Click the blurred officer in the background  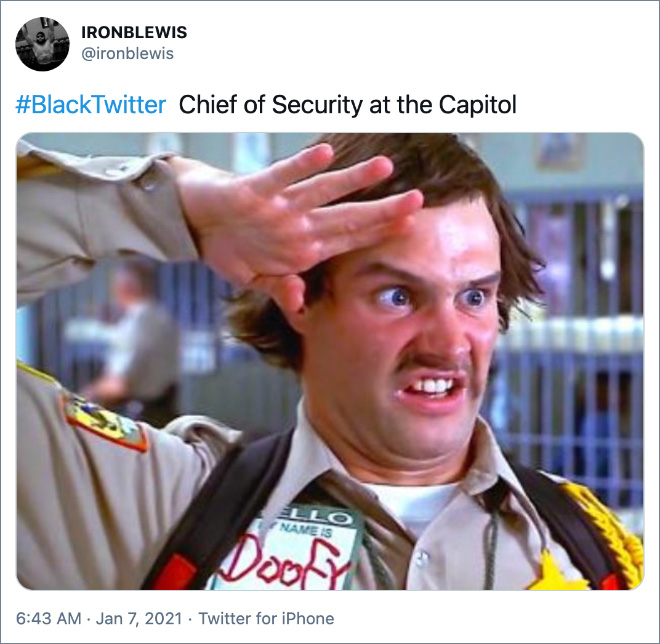(x=135, y=337)
